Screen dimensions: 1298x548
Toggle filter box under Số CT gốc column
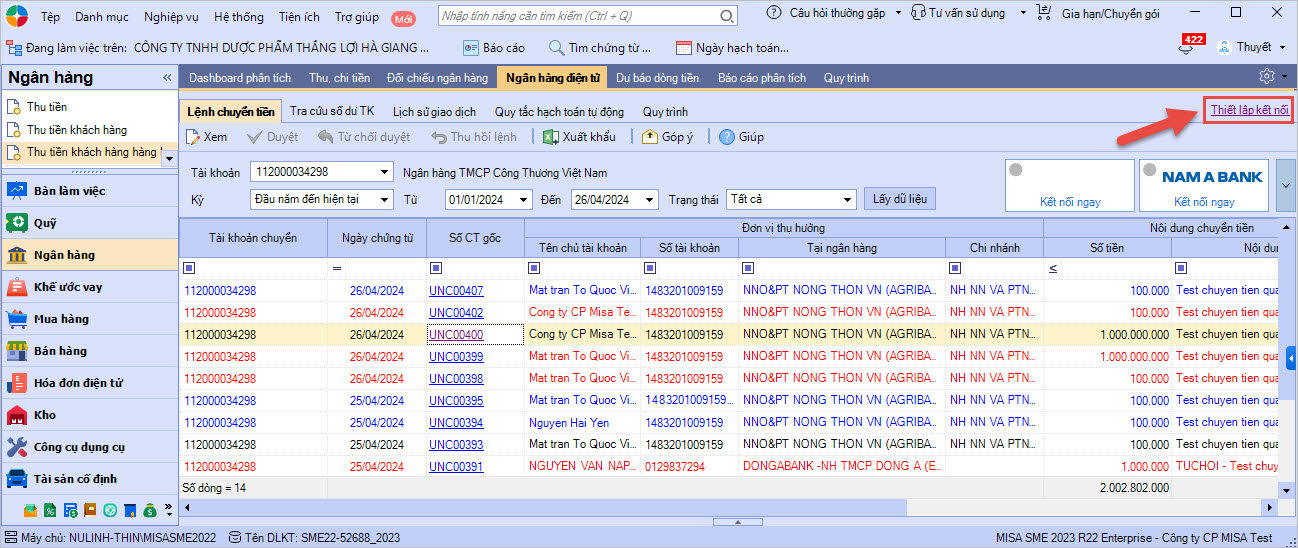[x=435, y=268]
